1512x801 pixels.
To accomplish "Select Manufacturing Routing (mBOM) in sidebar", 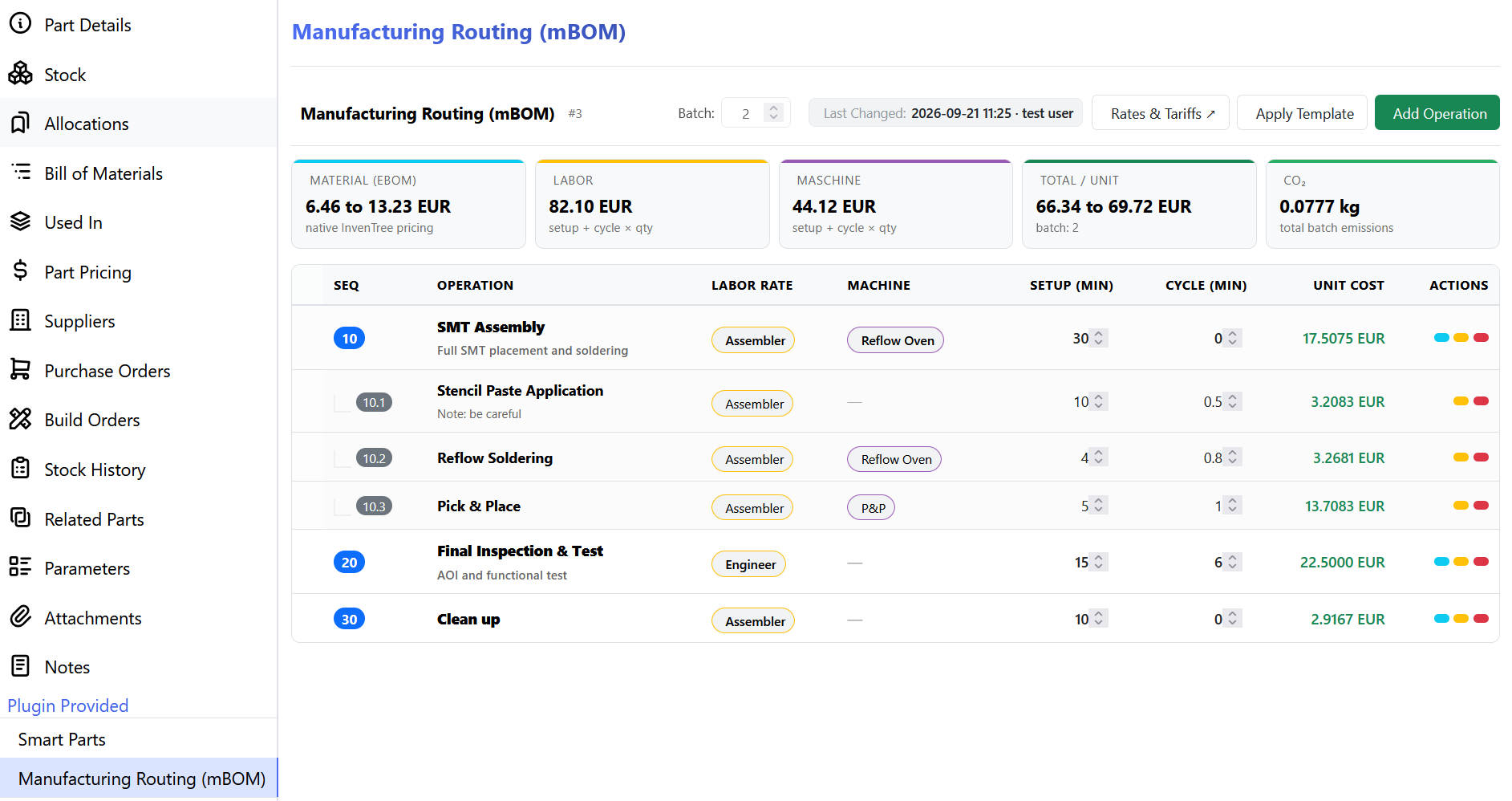I will (x=139, y=779).
